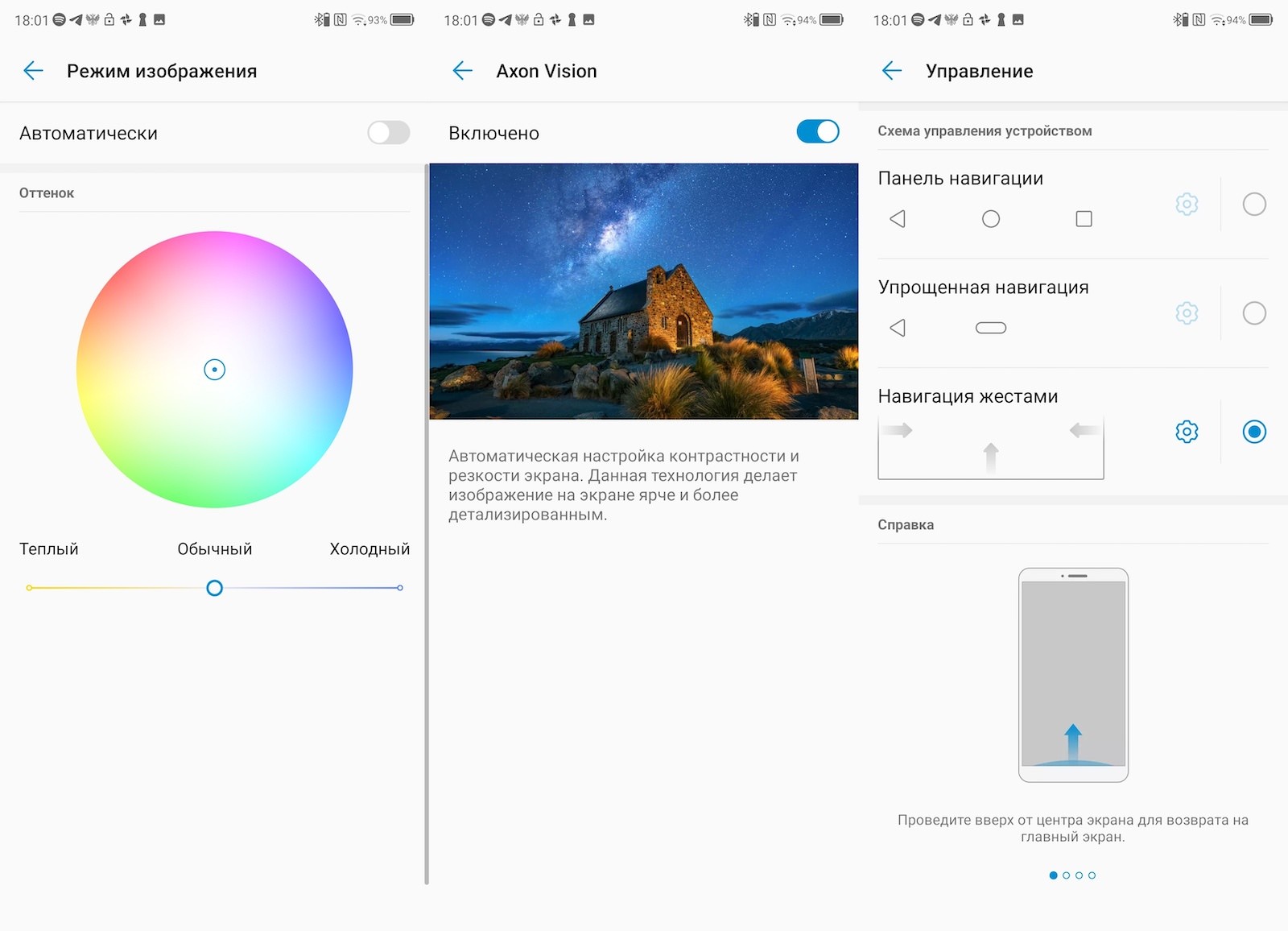Open settings gear for Панель навигации
Screen dimensions: 1288x931
1187,205
